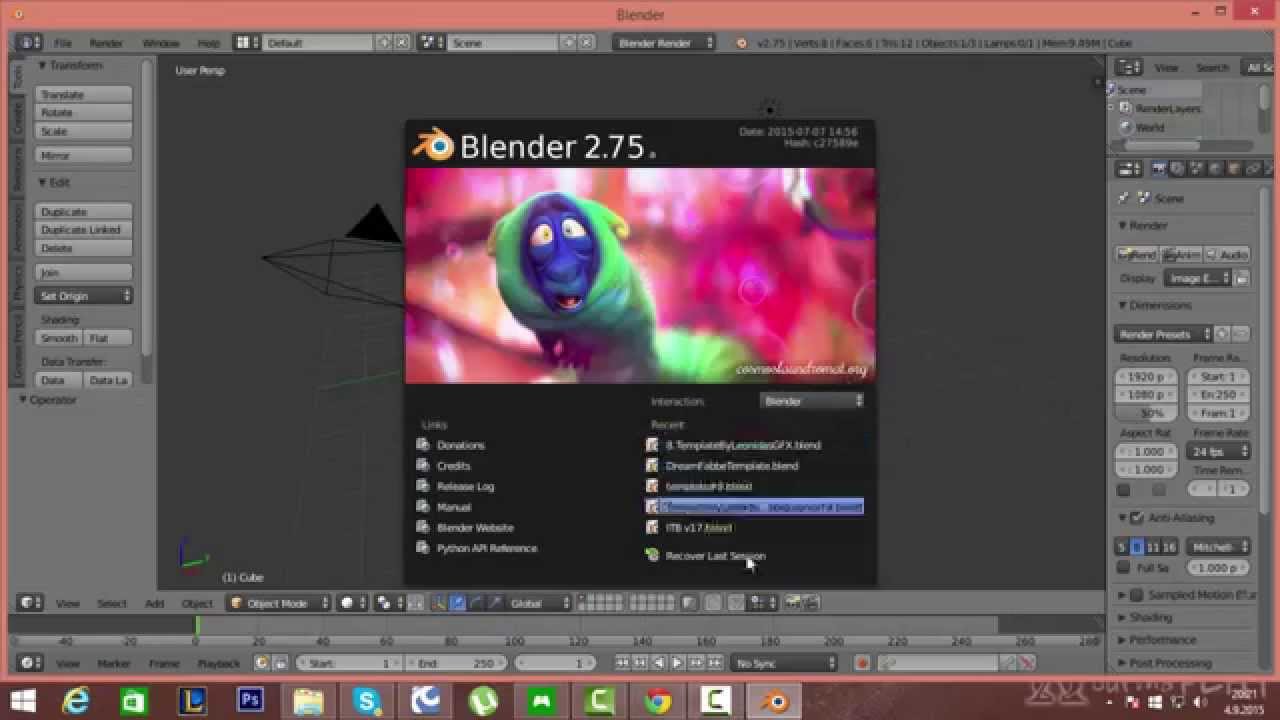The height and width of the screenshot is (720, 1280).
Task: Open the File menu
Action: 63,43
